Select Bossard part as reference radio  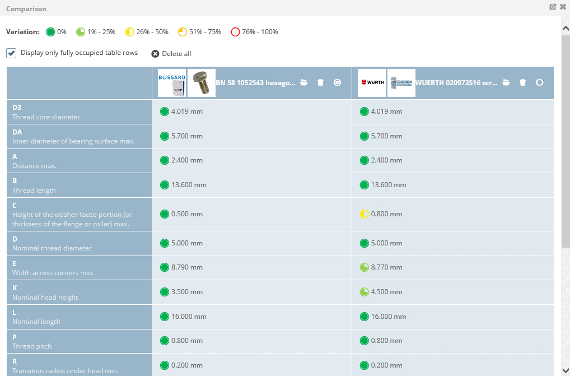point(337,83)
